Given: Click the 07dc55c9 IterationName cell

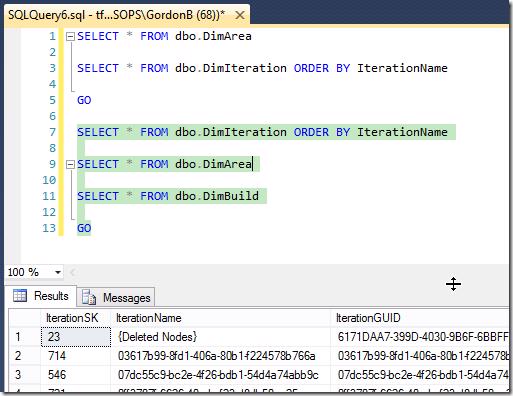Looking at the screenshot, I should (x=221, y=375).
